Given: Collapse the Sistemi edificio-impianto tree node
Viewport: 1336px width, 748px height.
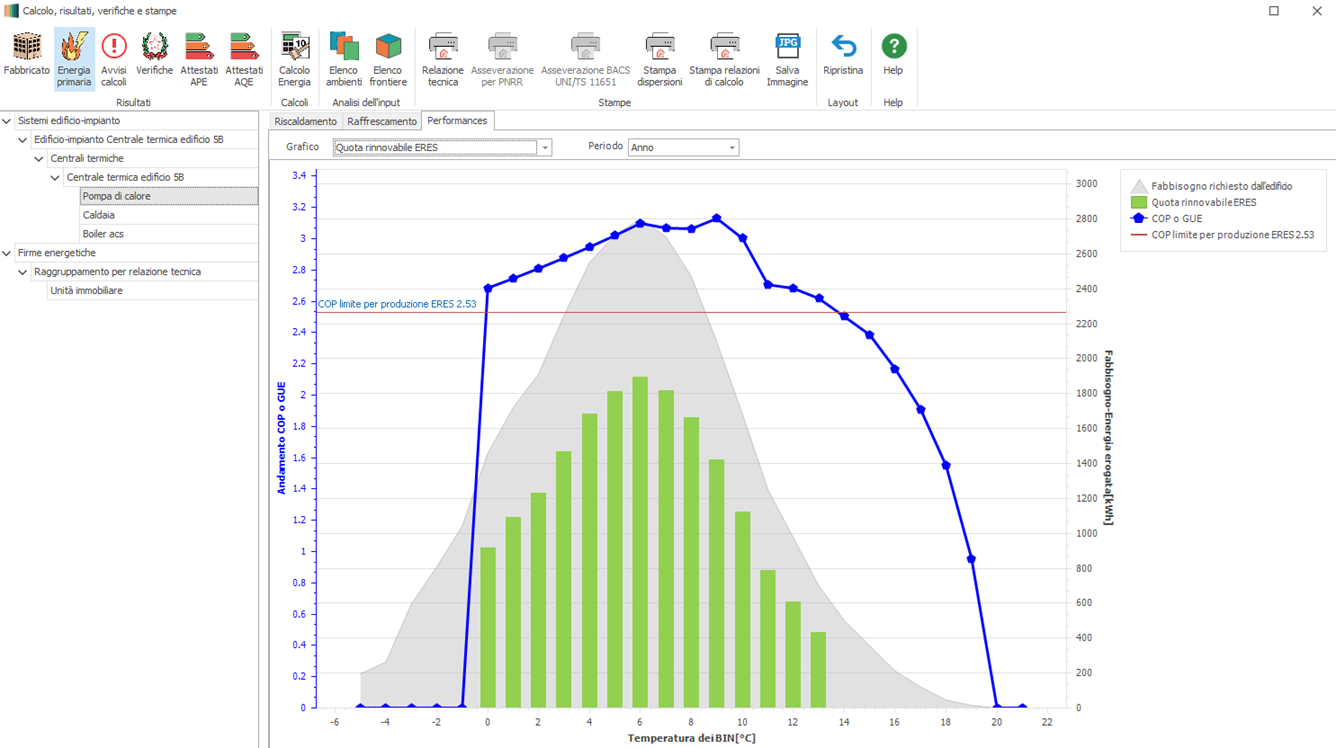Looking at the screenshot, I should click(7, 121).
